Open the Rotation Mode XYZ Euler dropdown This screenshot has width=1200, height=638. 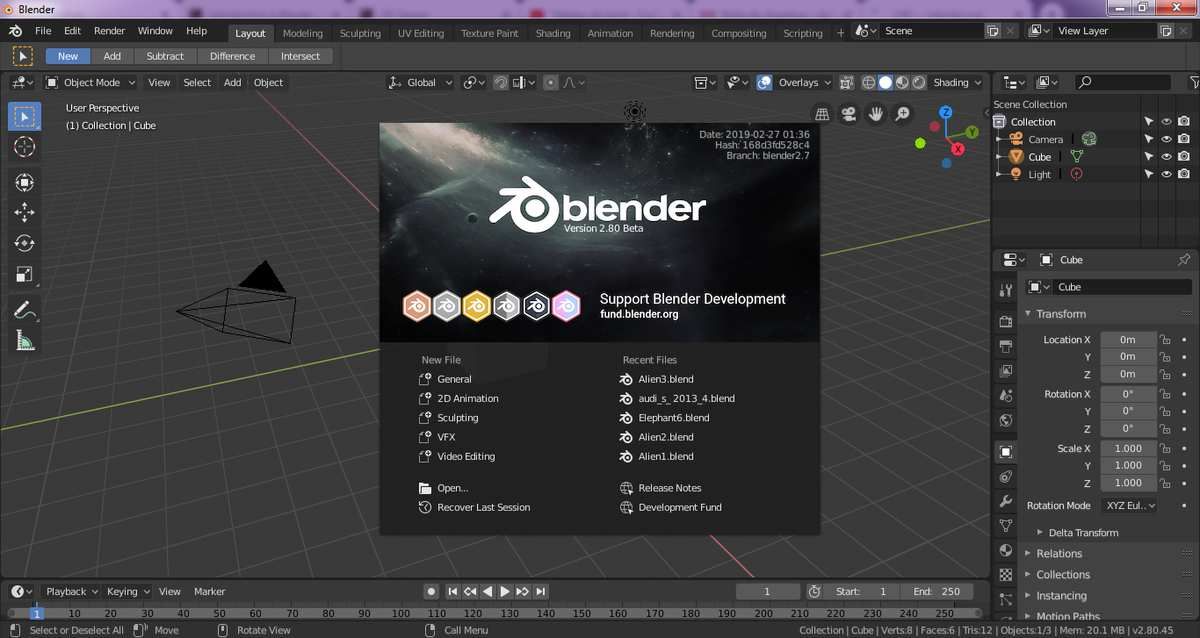[1130, 506]
